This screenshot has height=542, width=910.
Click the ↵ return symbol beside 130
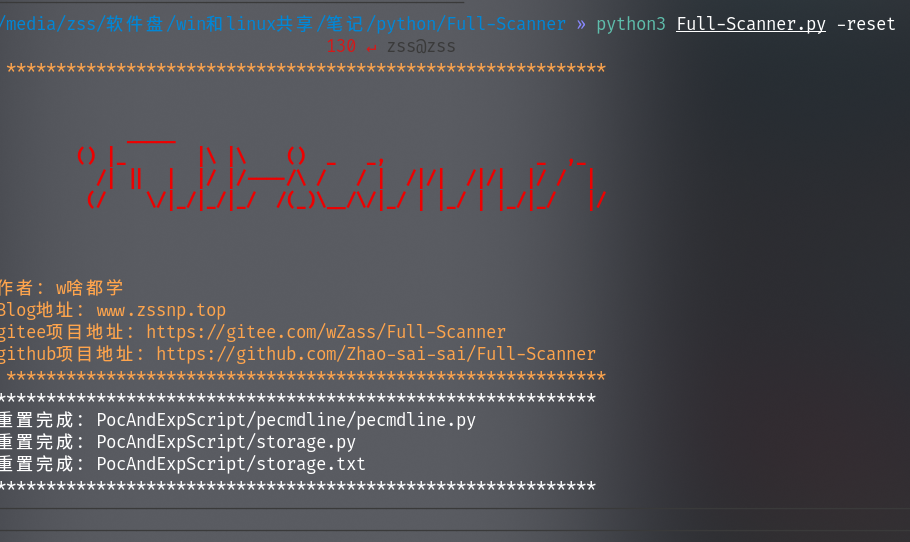click(371, 46)
